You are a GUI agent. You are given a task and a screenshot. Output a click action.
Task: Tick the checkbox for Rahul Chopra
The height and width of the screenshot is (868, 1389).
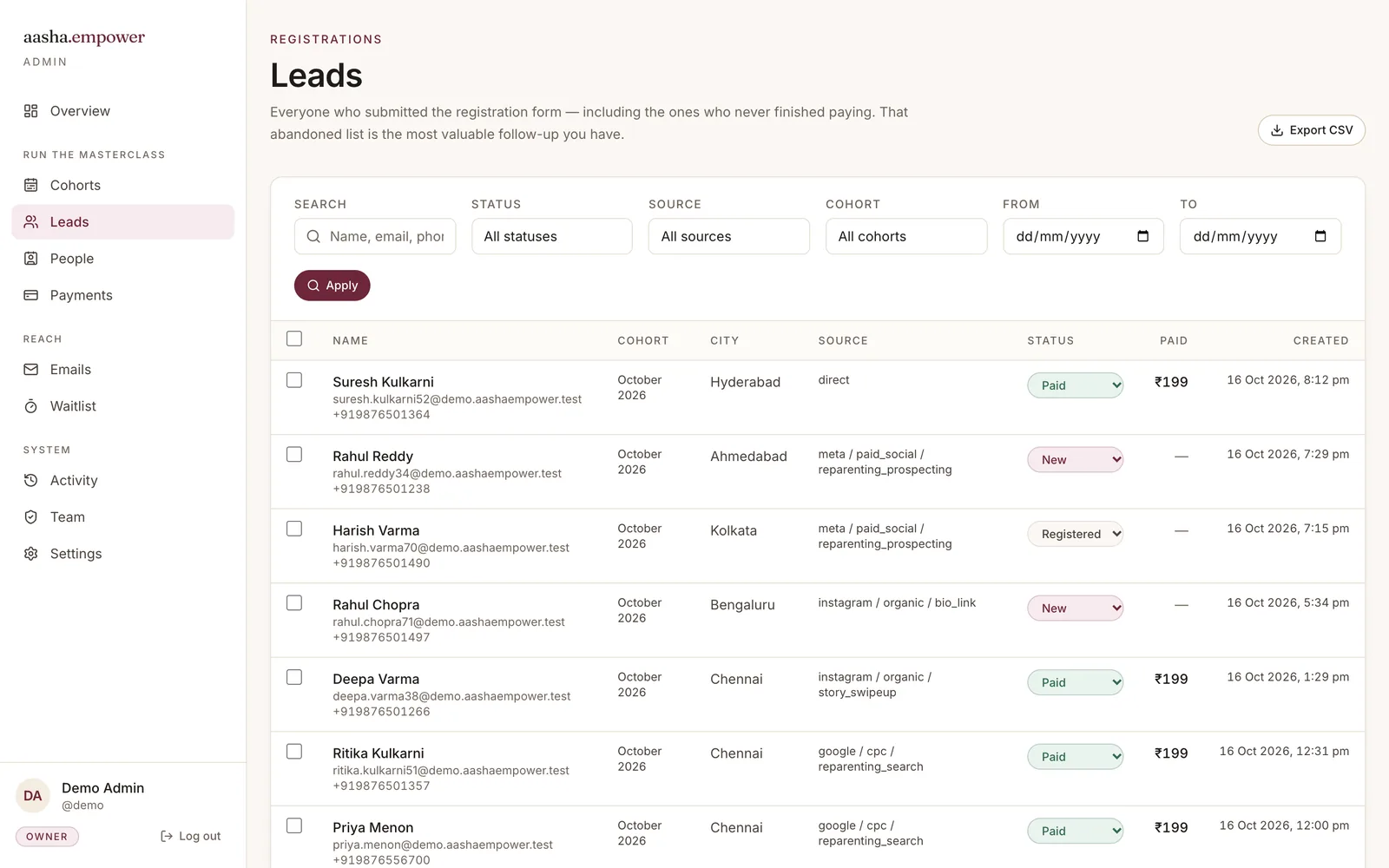(294, 603)
